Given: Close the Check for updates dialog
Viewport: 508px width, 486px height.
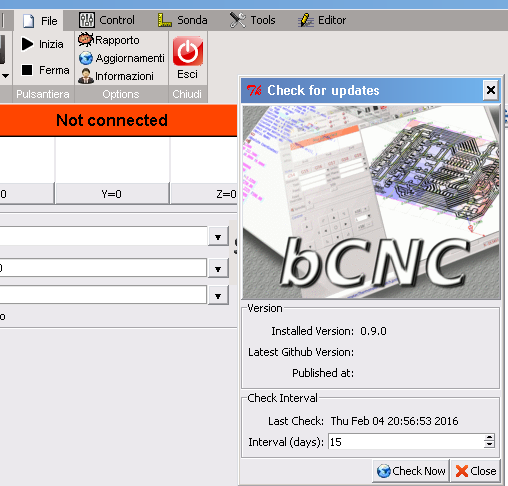Looking at the screenshot, I should click(x=491, y=90).
